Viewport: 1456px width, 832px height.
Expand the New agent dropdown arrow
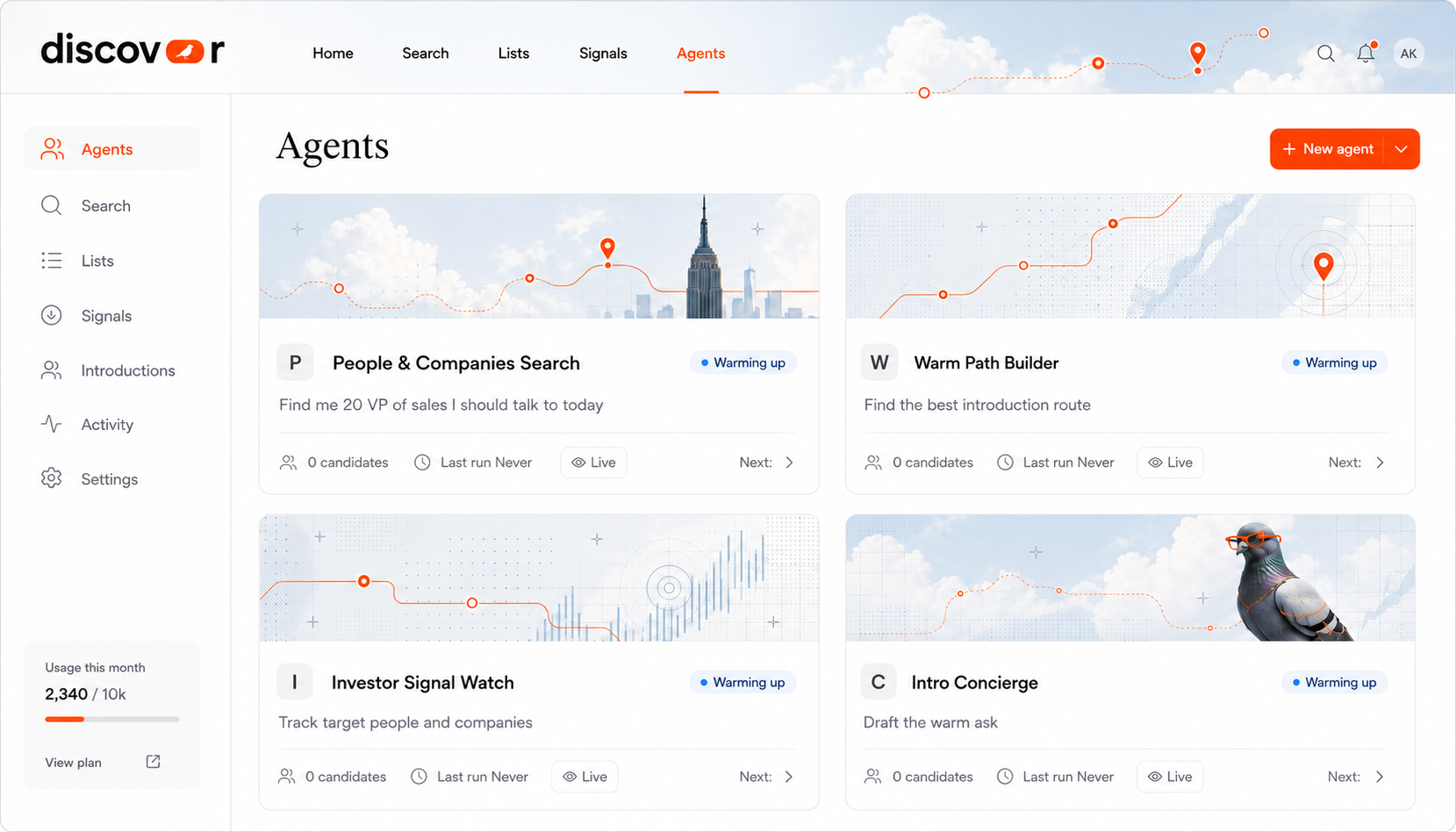(1402, 149)
